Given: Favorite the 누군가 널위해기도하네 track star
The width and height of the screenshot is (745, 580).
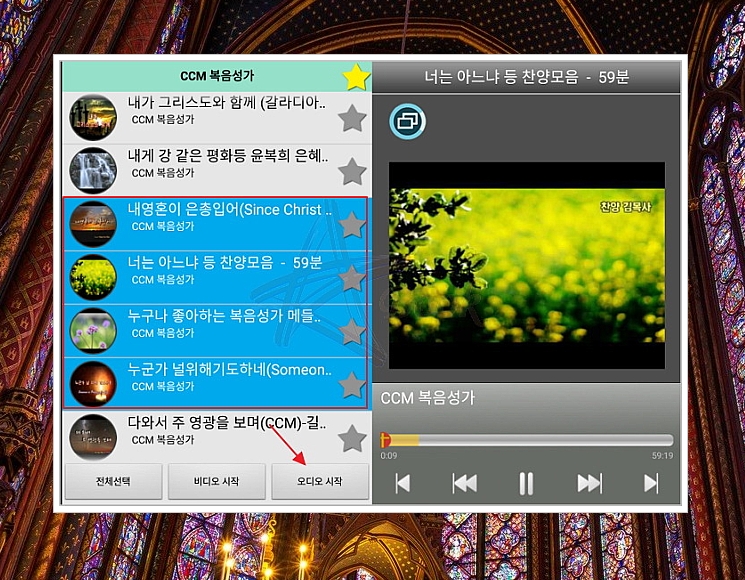Looking at the screenshot, I should (352, 385).
